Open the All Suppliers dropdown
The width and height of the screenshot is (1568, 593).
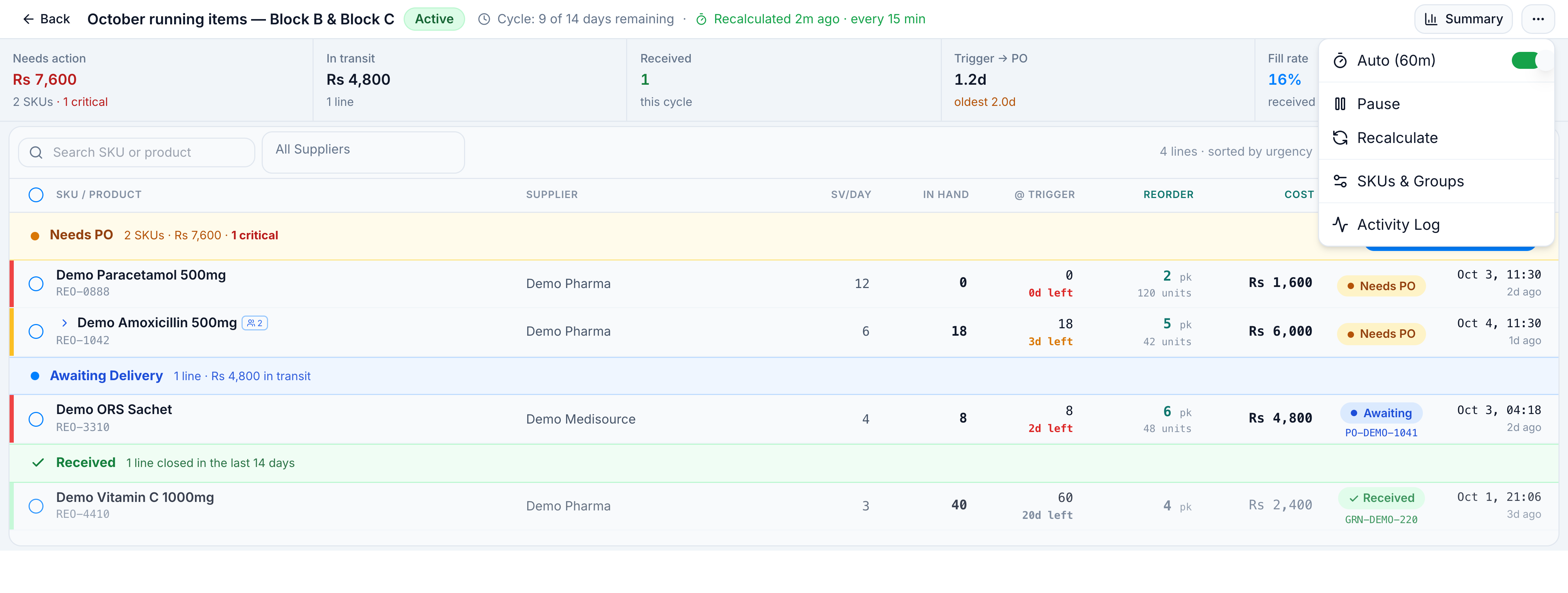[x=363, y=152]
